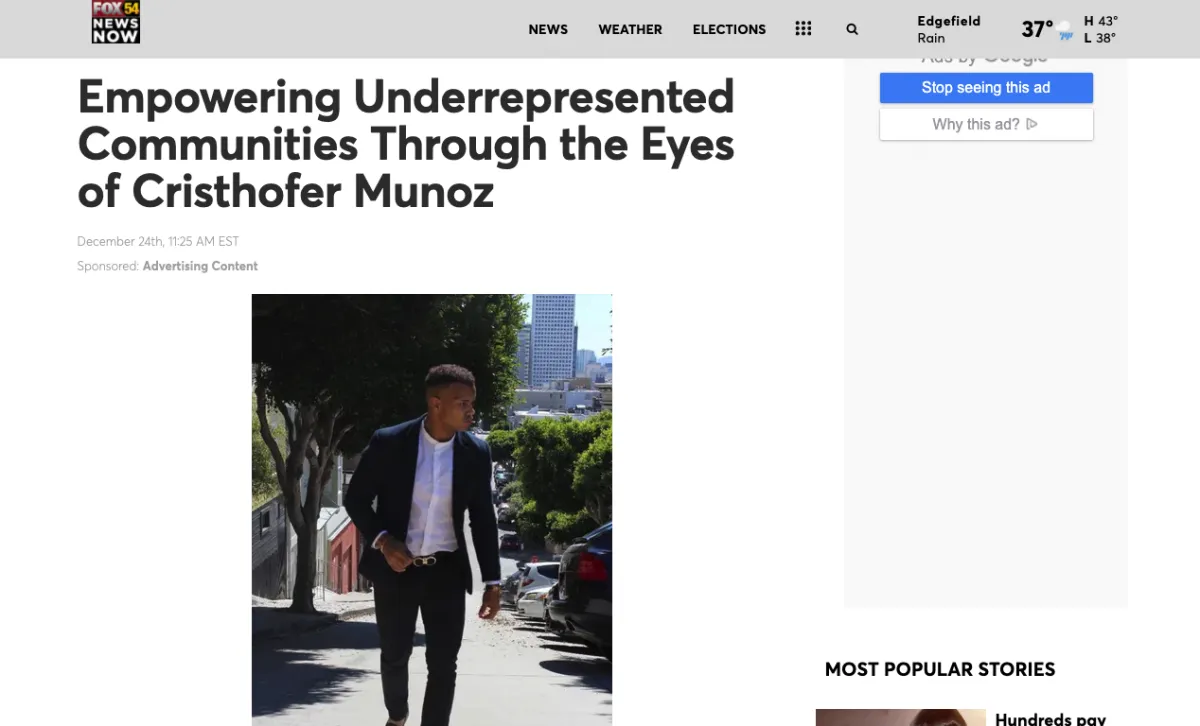Open the Hundreds pay story link
The width and height of the screenshot is (1200, 726).
click(x=1050, y=718)
